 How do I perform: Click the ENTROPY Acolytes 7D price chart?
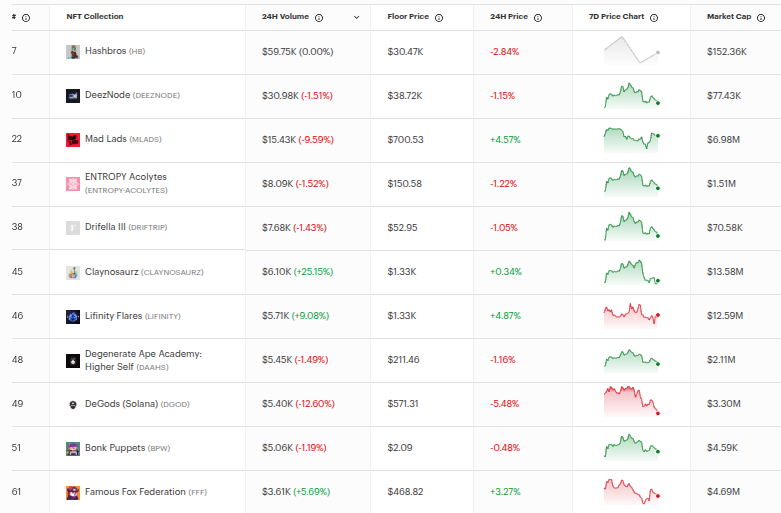pyautogui.click(x=632, y=182)
